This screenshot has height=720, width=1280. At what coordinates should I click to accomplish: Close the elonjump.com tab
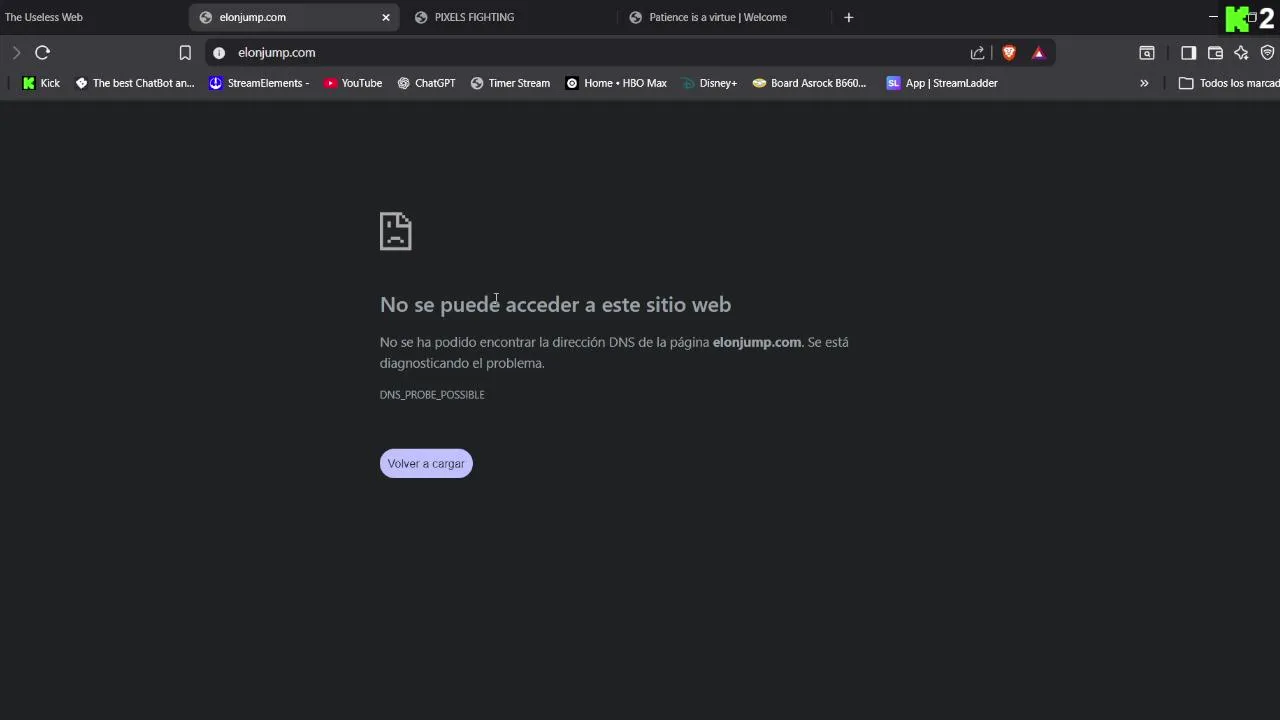[x=386, y=17]
